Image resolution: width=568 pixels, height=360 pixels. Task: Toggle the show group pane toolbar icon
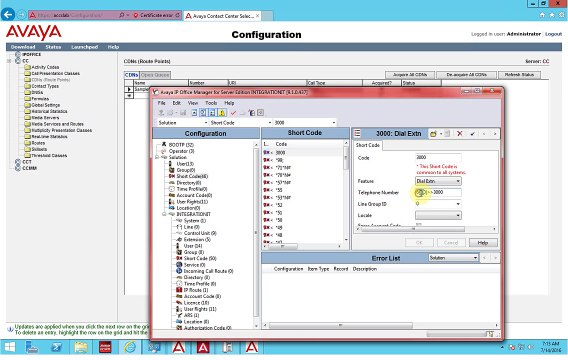[x=213, y=113]
